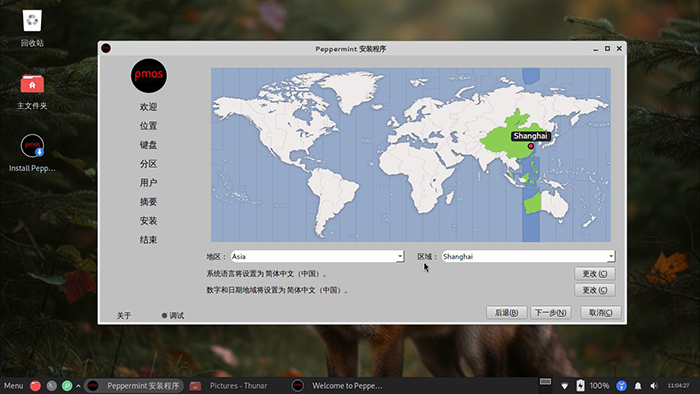The image size is (700, 394).
Task: Click Africa on the timezone map
Action: tap(416, 174)
